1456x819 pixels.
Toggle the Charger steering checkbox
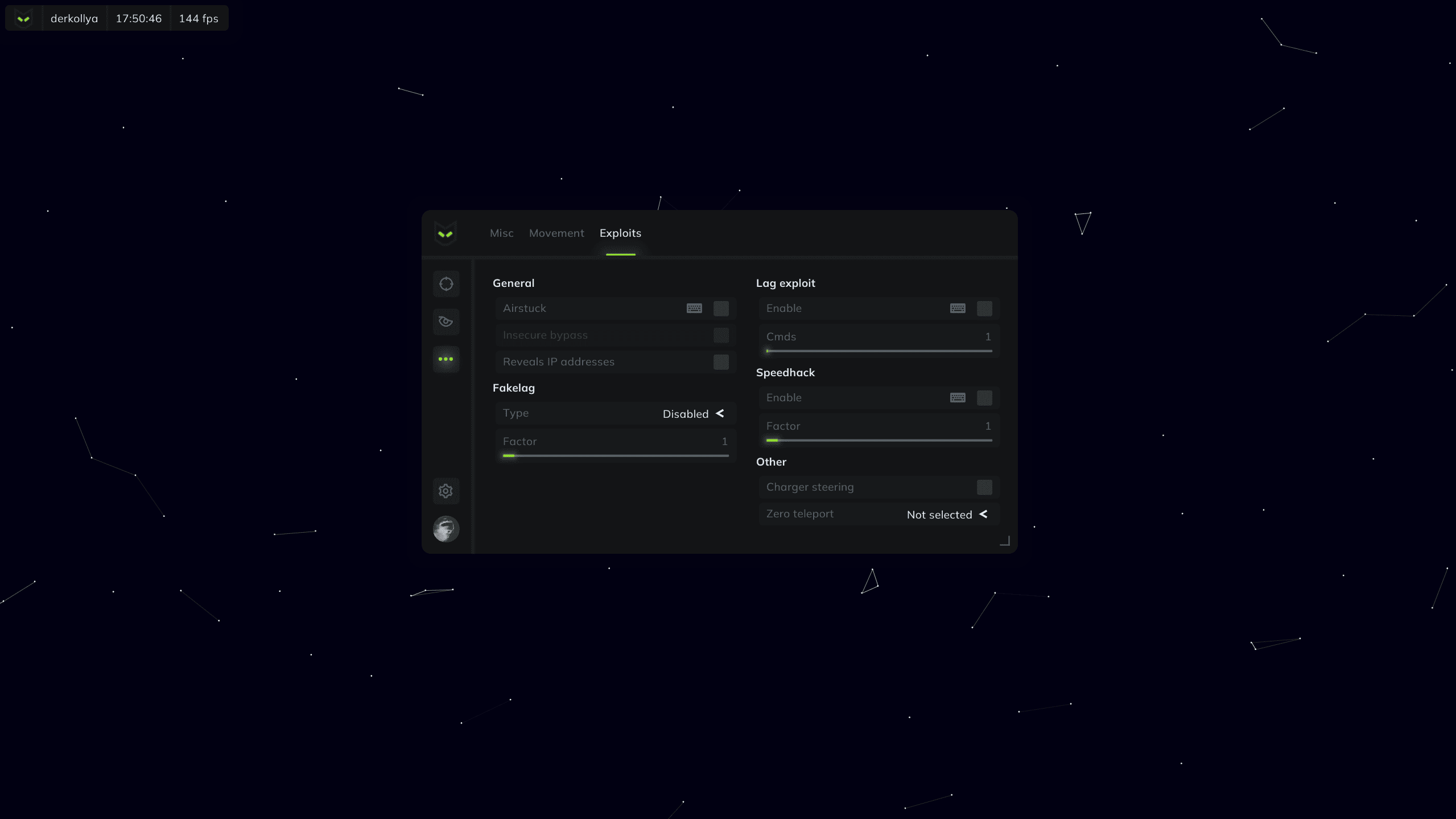[984, 487]
